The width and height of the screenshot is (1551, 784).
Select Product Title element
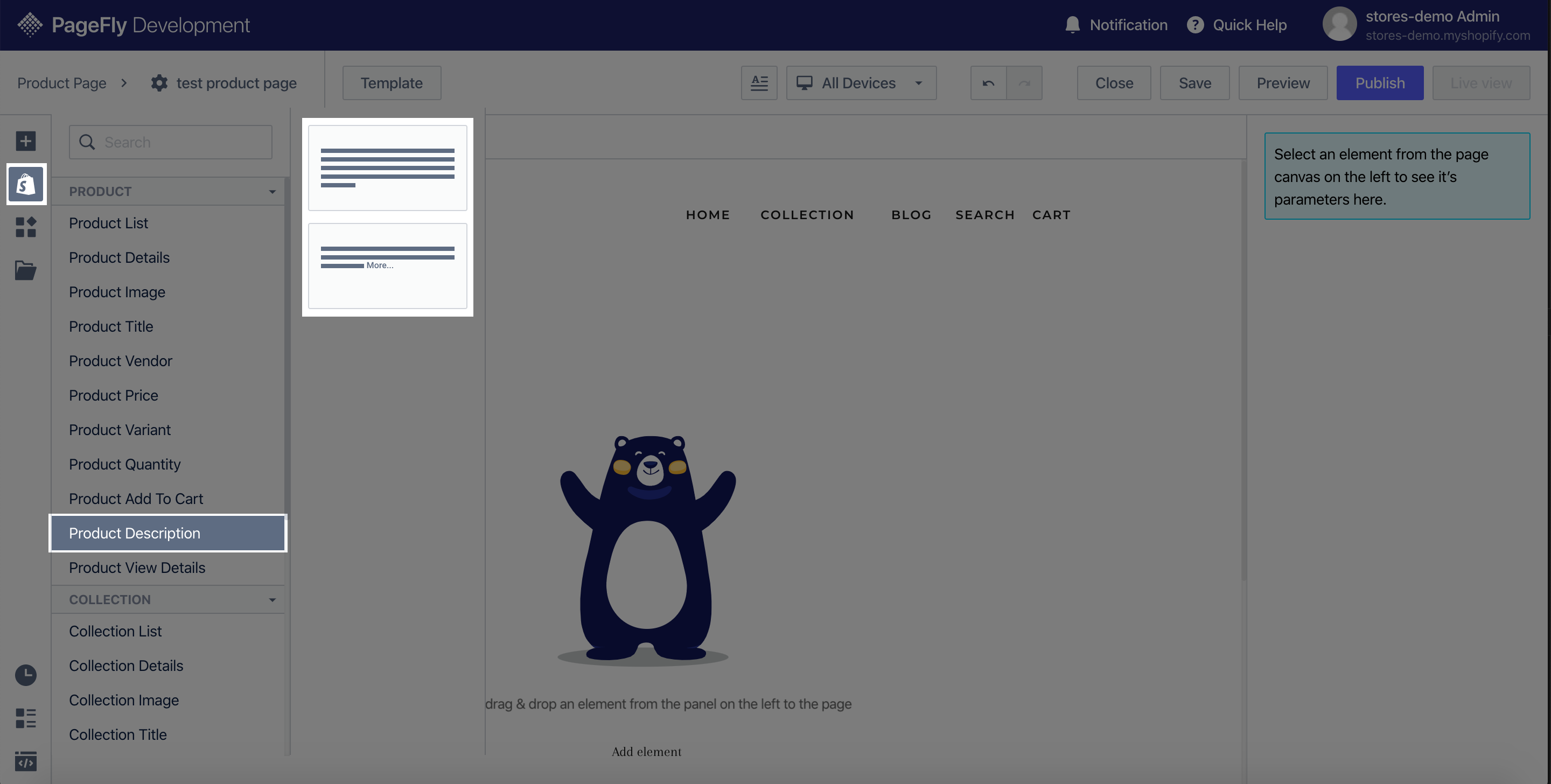[x=168, y=326]
